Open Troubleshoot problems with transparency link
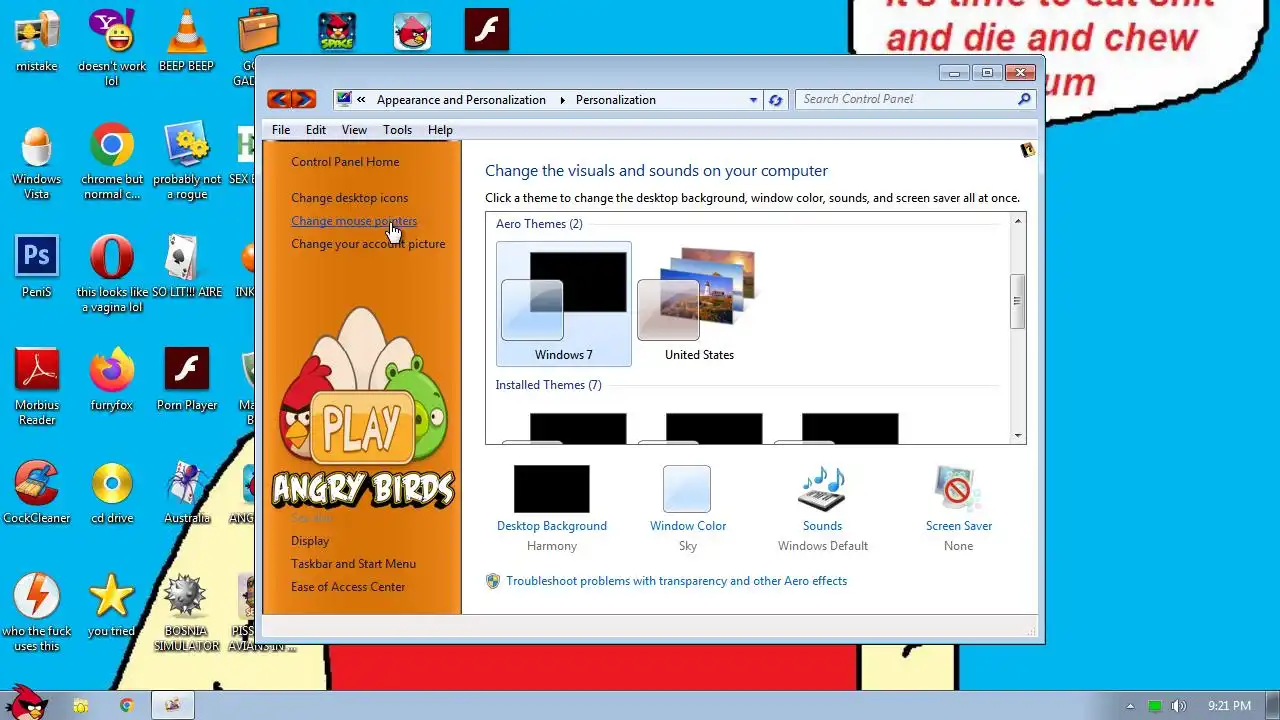1280x720 pixels. pos(676,581)
